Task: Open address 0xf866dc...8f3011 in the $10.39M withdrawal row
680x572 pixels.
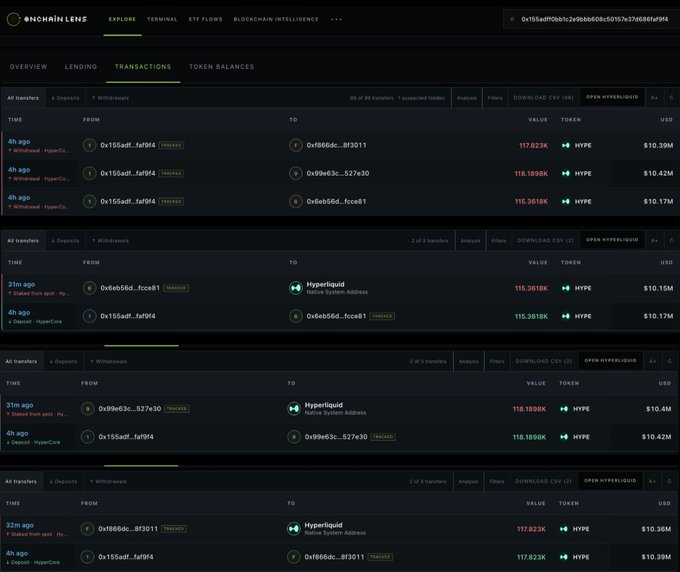Action: [337, 145]
